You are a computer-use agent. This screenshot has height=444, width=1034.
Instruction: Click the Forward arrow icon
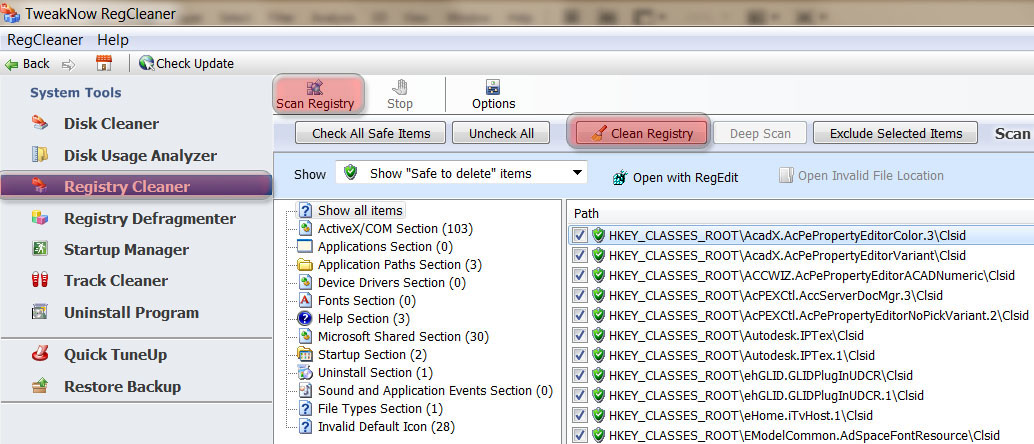68,64
